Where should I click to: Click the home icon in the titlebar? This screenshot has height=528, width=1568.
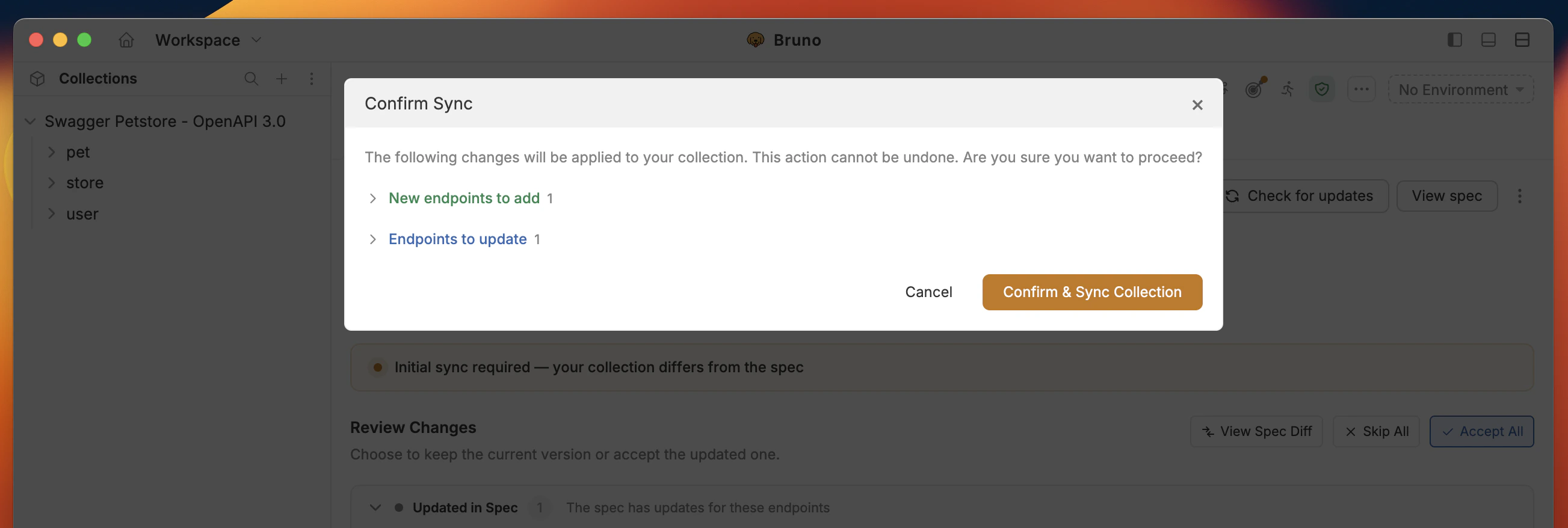point(126,40)
